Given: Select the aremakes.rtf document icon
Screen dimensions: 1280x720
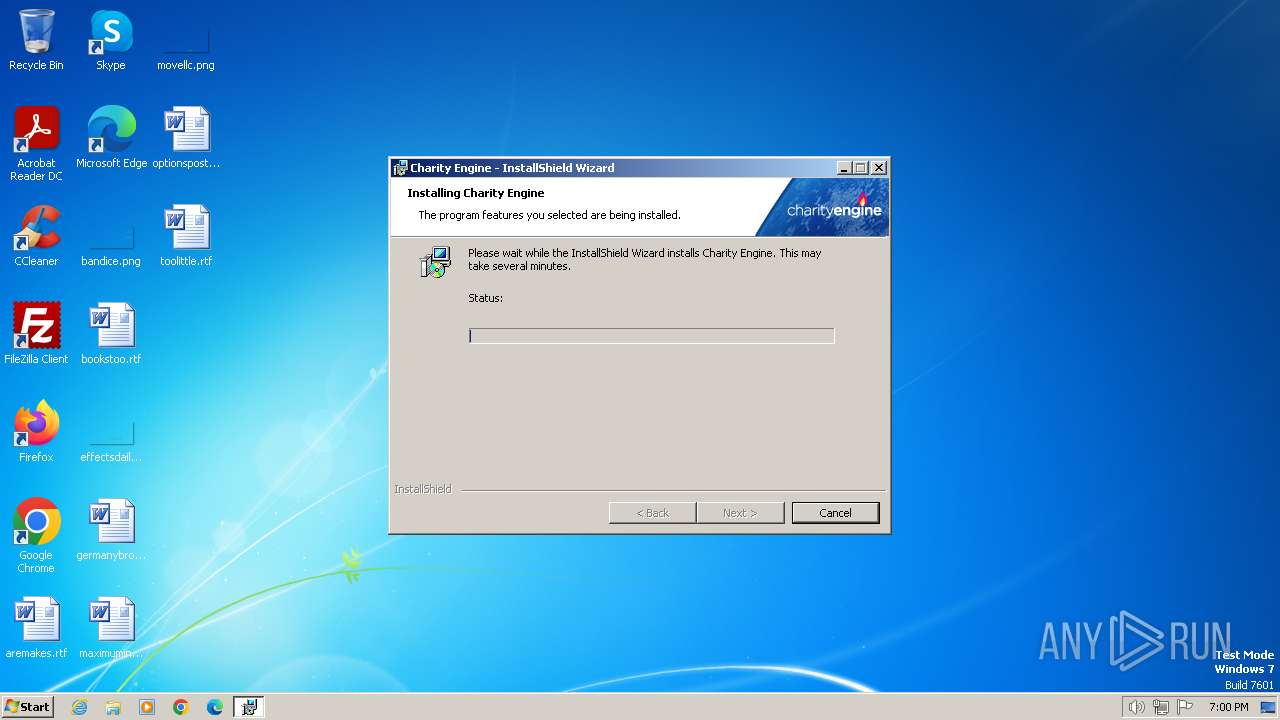Looking at the screenshot, I should [36, 628].
